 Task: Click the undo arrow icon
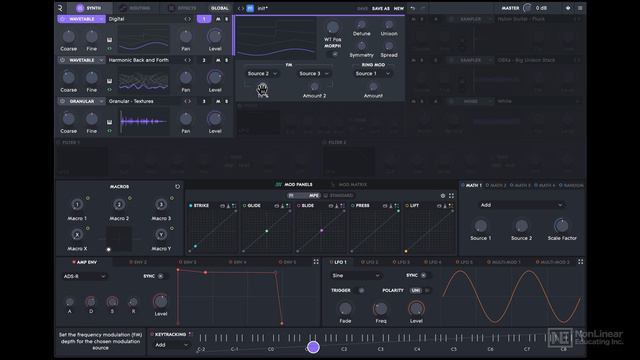(x=413, y=8)
